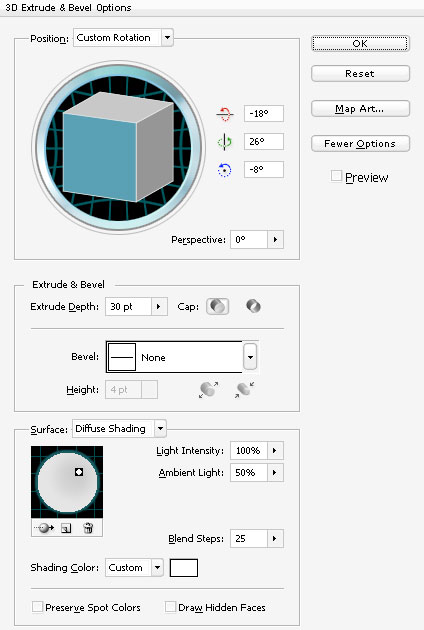Move selected light to back of object
The height and width of the screenshot is (630, 424).
tap(44, 528)
